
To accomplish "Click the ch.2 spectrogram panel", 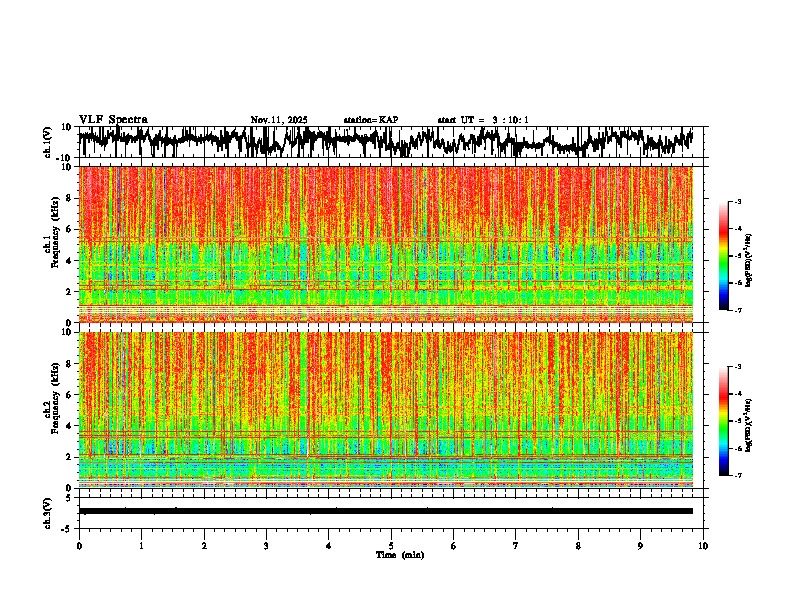I will point(386,410).
